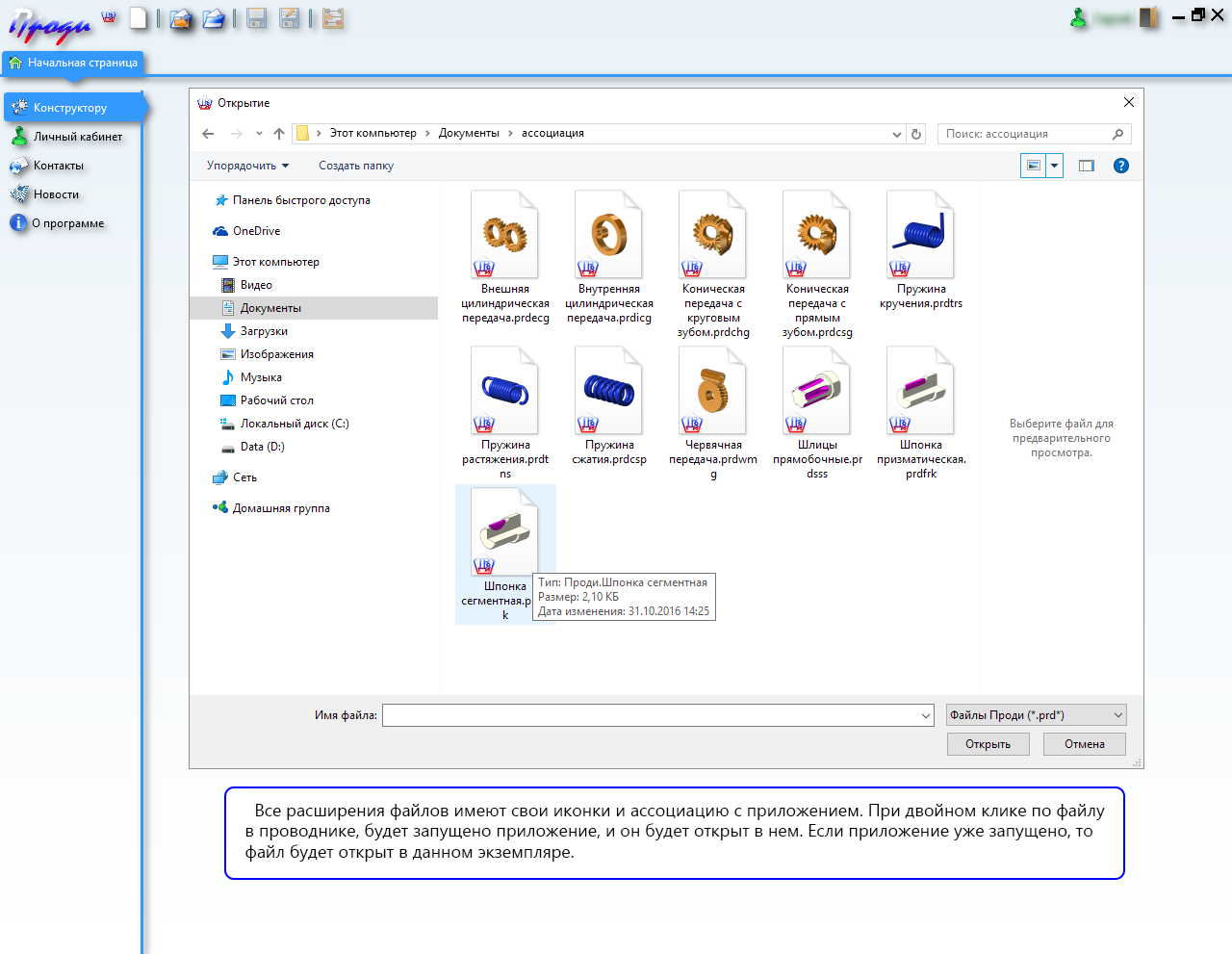Switch to the Начальная страница tab

(x=74, y=63)
